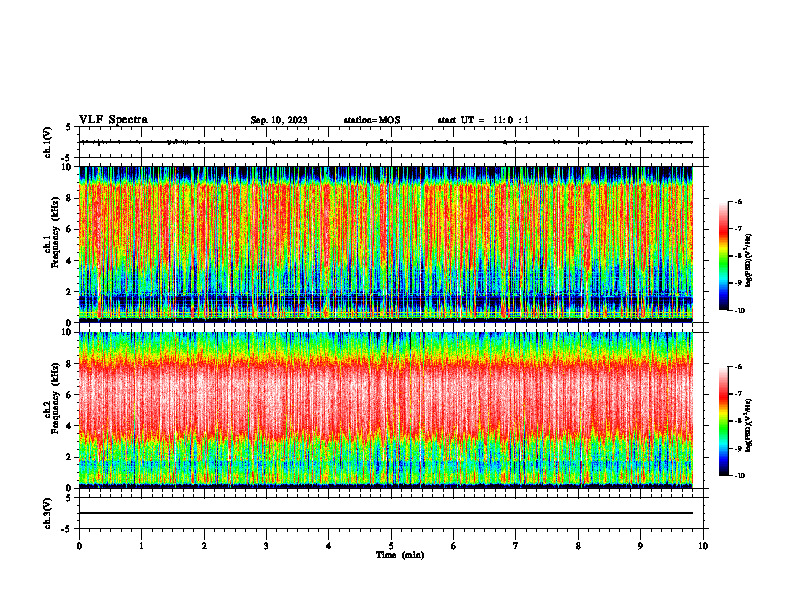
Task: Click time axis tick label '5'
Action: (391, 546)
